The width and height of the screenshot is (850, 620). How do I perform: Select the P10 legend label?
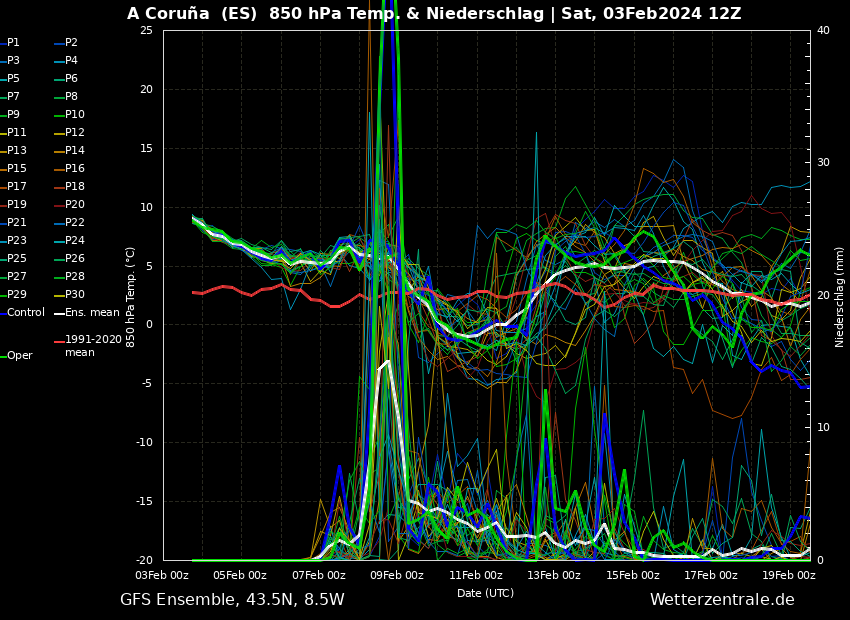click(x=75, y=114)
